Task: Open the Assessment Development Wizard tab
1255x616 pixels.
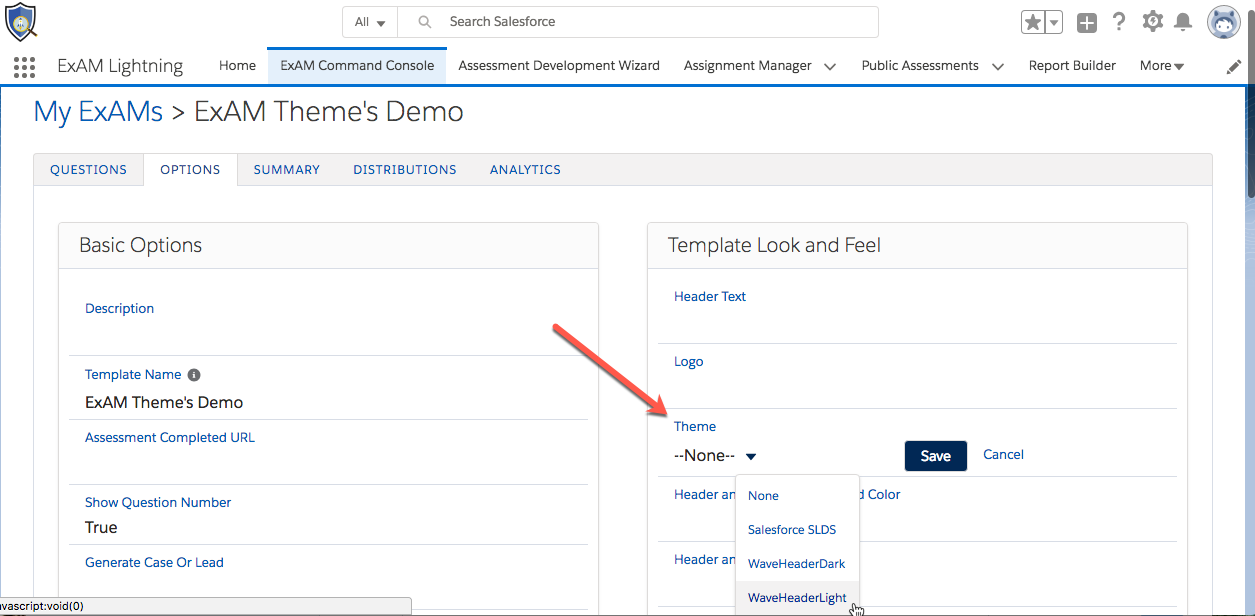Action: [559, 66]
